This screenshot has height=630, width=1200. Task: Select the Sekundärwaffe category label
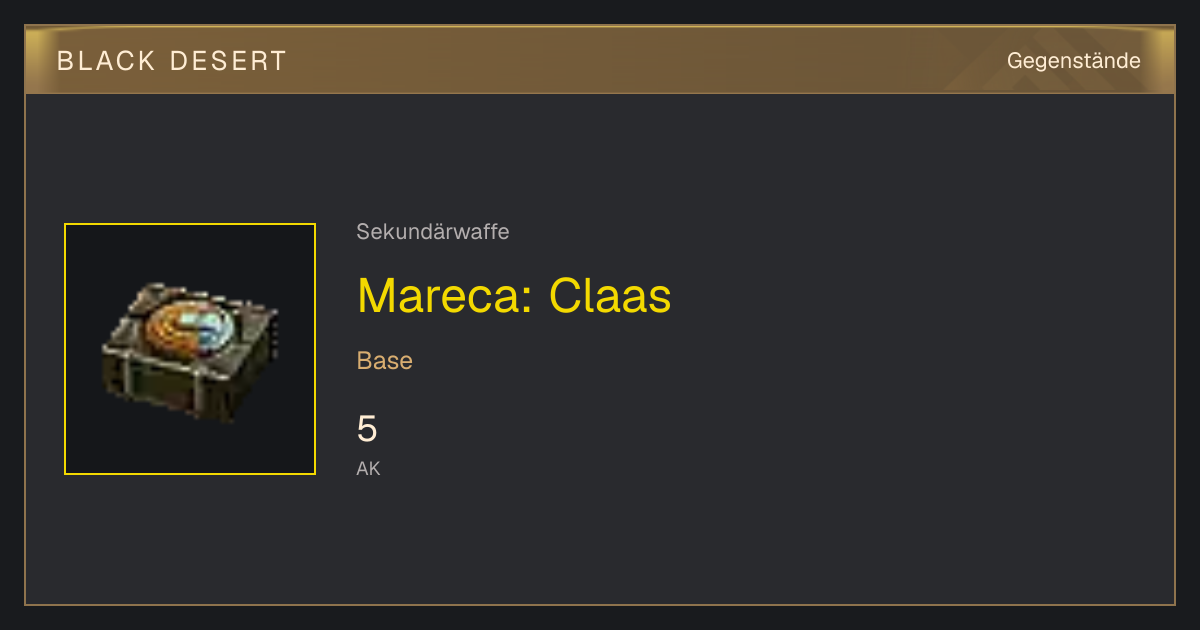(x=433, y=232)
